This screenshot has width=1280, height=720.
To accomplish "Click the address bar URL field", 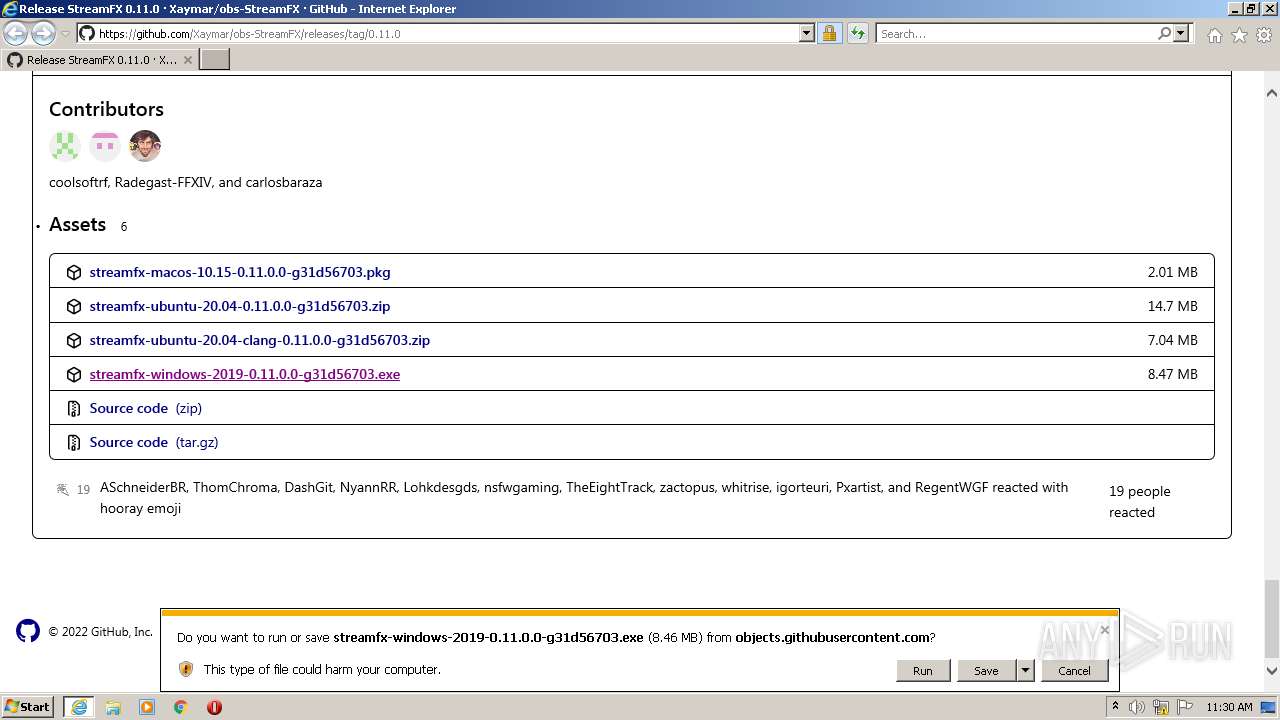I will [x=437, y=33].
